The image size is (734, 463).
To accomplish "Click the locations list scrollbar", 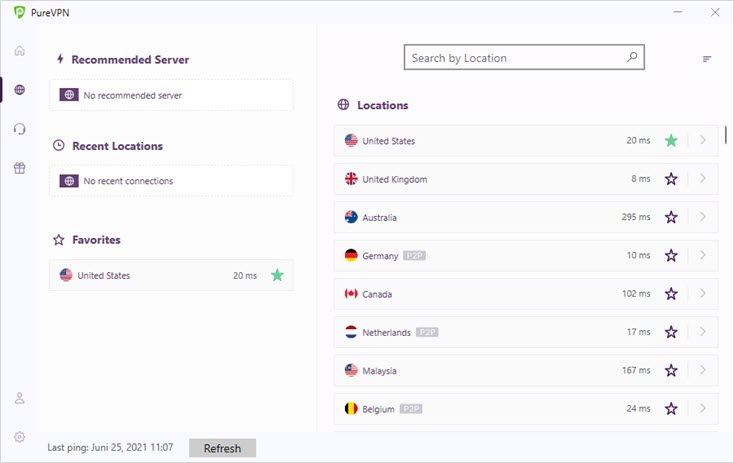I will tap(726, 135).
